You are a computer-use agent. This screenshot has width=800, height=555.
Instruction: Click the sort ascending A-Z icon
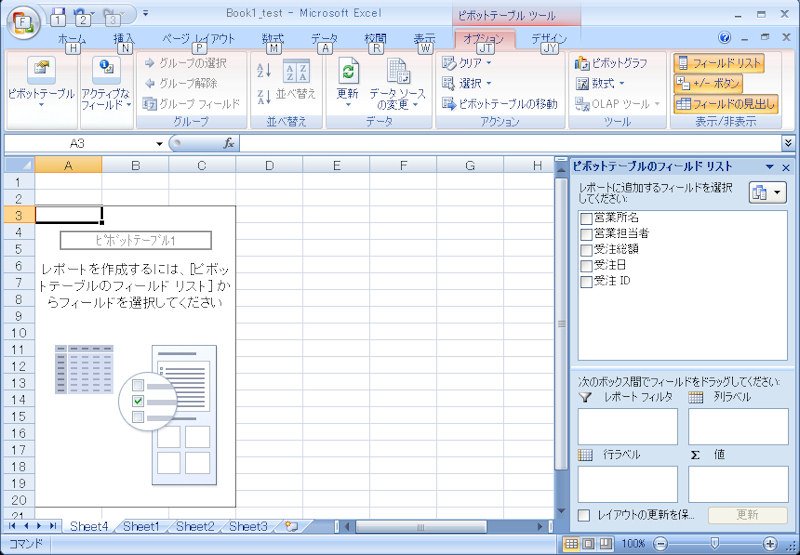(x=264, y=70)
